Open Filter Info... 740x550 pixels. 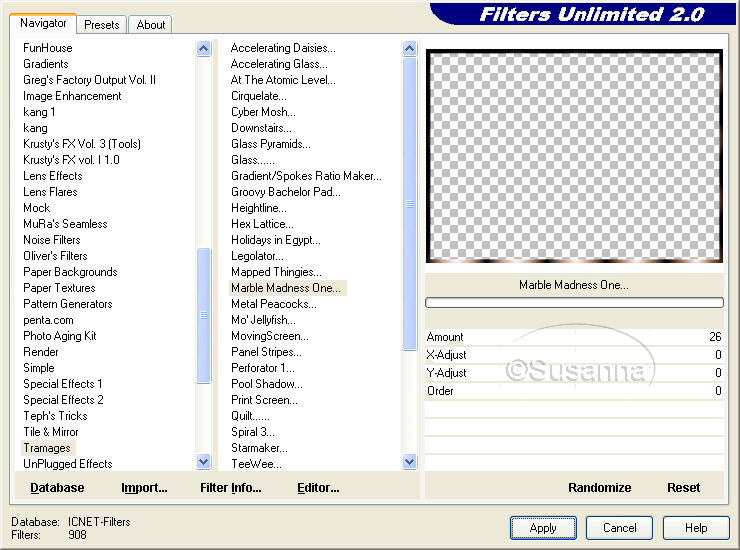[230, 488]
